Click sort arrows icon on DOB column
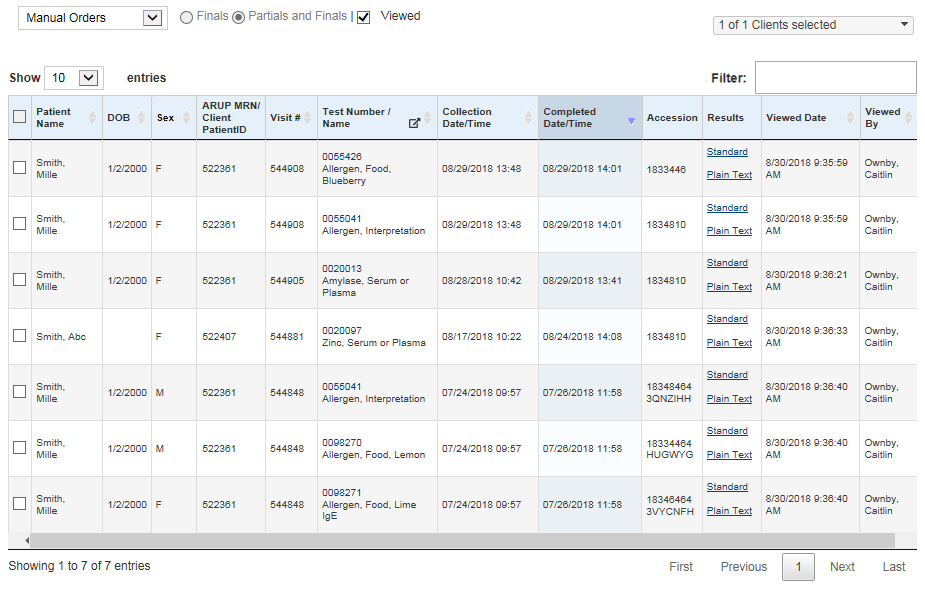 (x=142, y=118)
